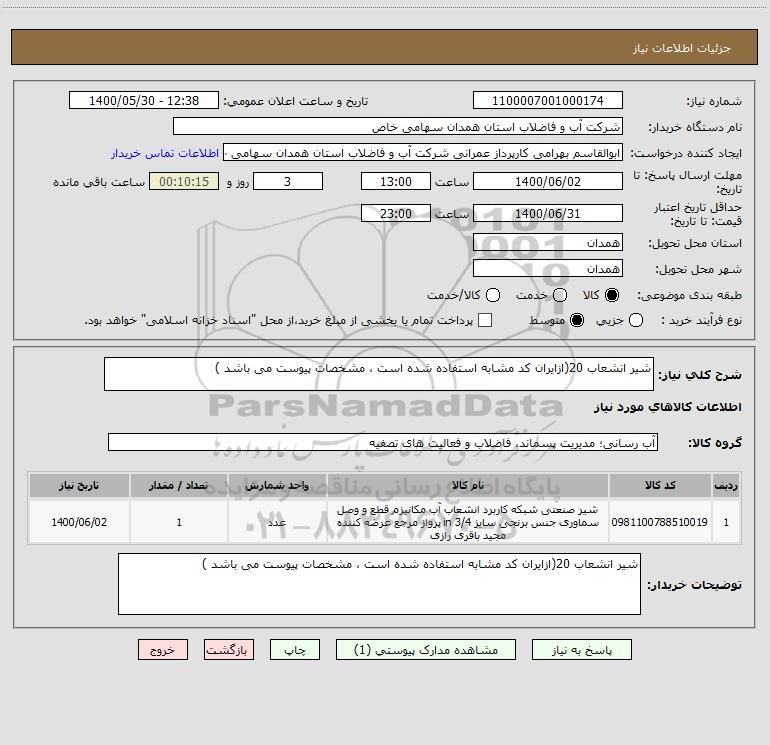Click the quantity cell showing 1

pyautogui.click(x=179, y=522)
